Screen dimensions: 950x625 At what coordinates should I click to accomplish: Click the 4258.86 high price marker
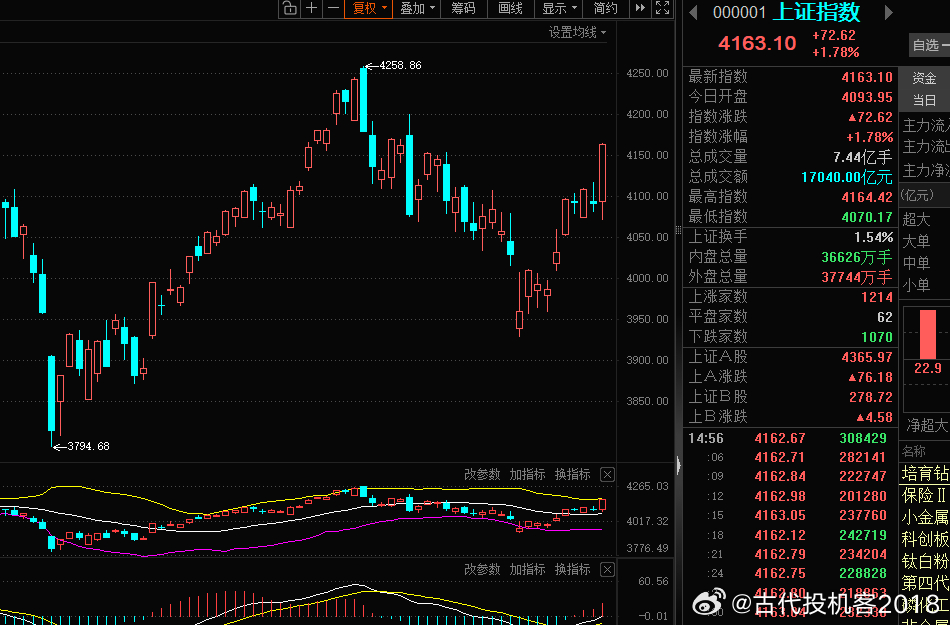tap(400, 65)
